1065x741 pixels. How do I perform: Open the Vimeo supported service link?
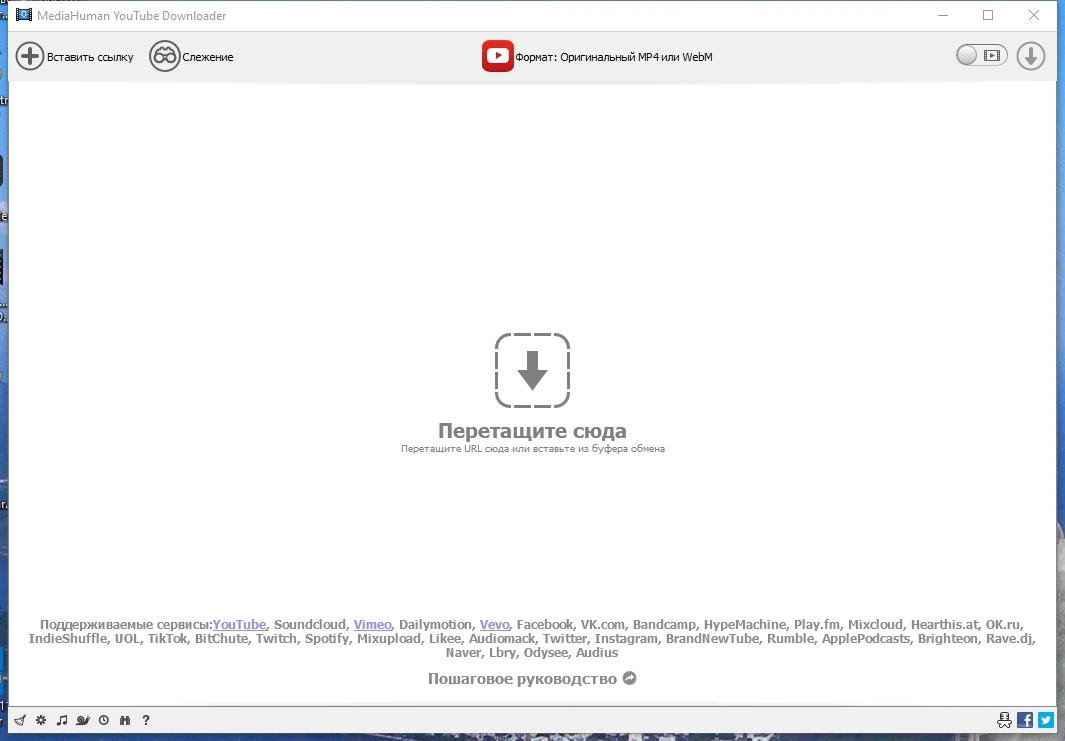coord(372,624)
